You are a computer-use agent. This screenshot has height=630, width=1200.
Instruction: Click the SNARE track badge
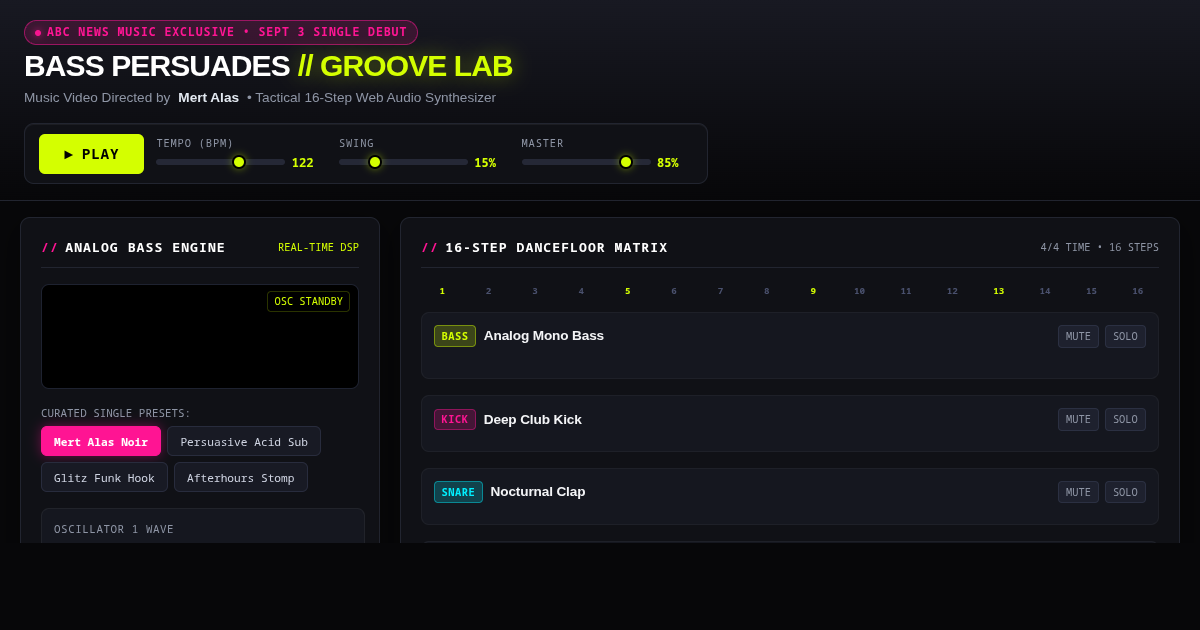458,492
